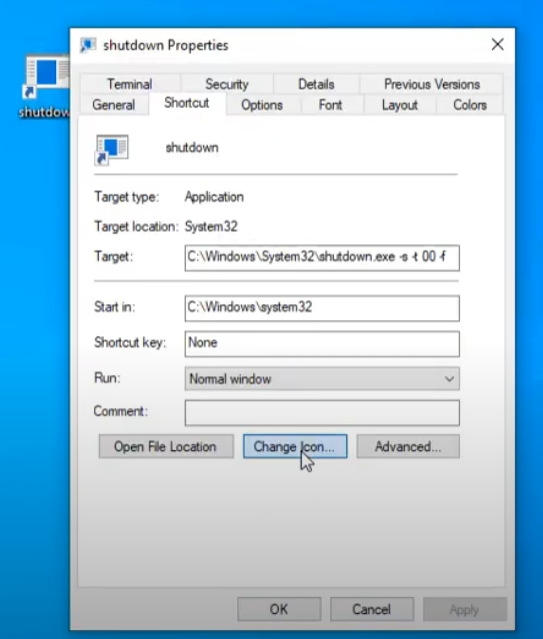The height and width of the screenshot is (639, 543).
Task: Select the Shortcut tab
Action: [187, 103]
